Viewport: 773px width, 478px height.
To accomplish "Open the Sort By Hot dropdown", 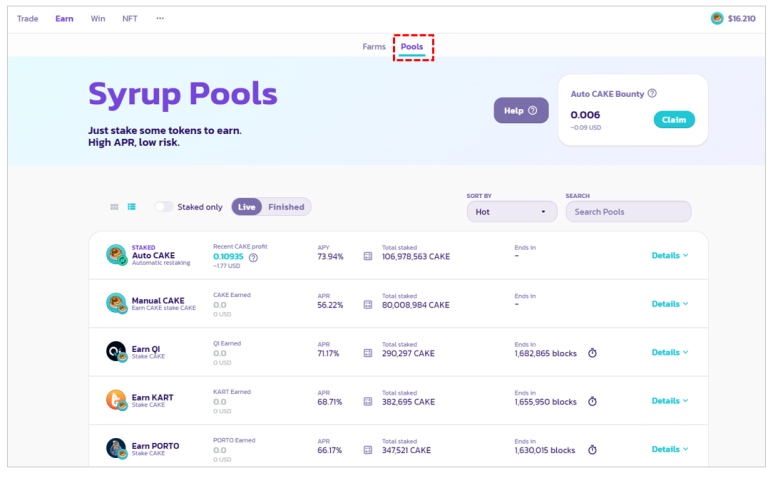I will point(512,212).
